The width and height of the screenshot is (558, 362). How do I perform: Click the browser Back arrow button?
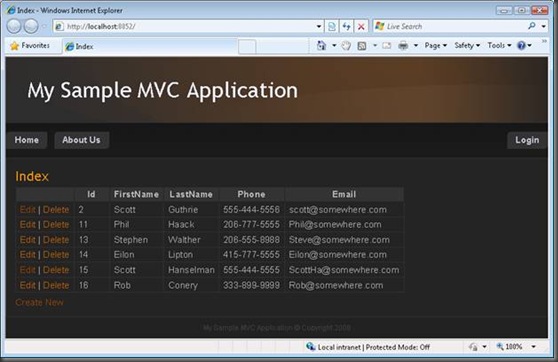click(14, 26)
